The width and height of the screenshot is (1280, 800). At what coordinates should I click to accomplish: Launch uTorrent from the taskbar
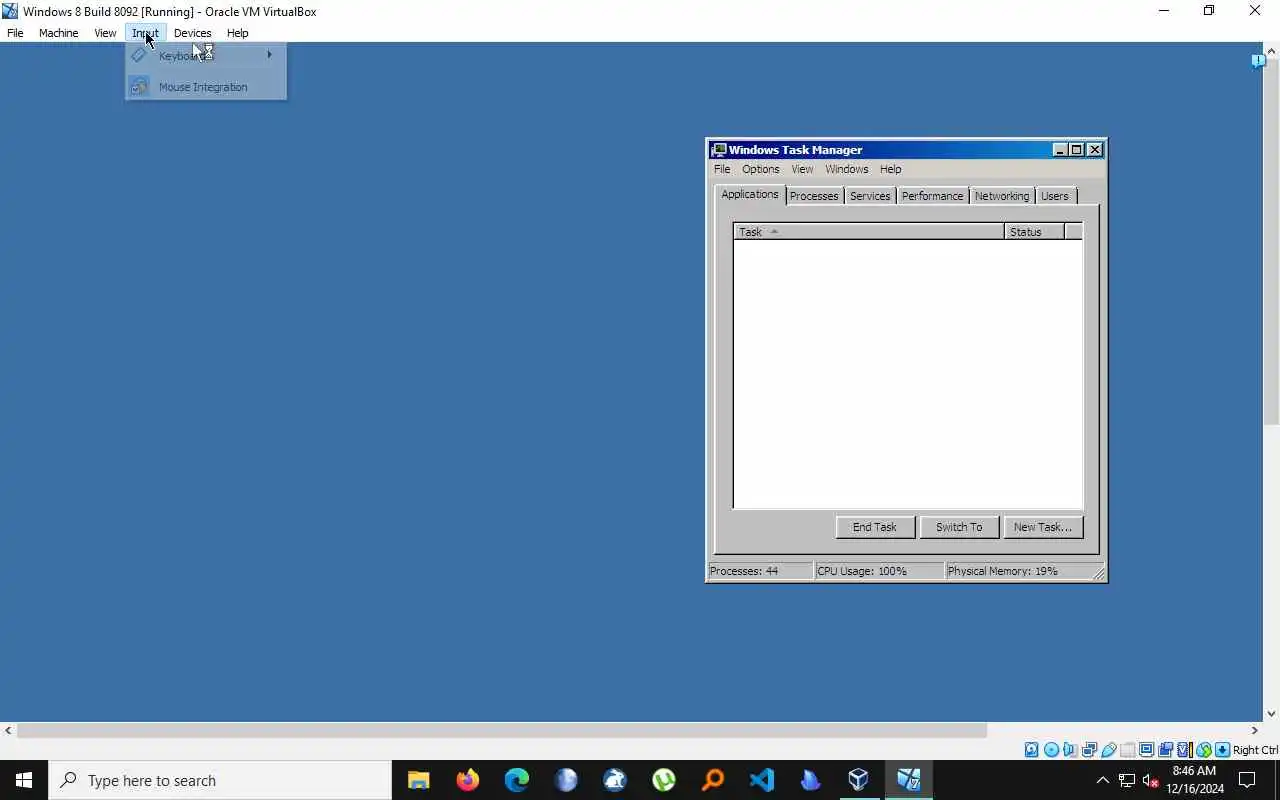[663, 780]
